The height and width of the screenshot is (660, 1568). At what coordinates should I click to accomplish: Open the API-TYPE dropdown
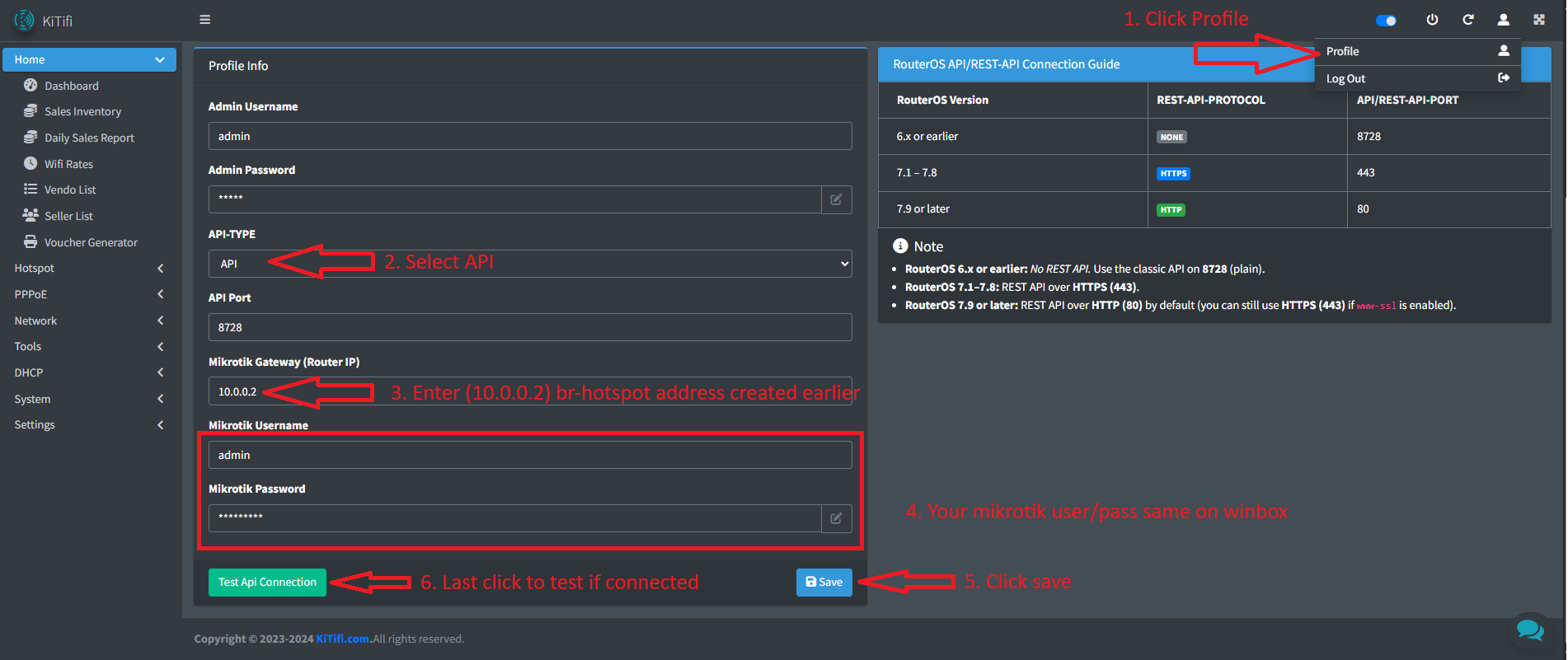pos(529,264)
